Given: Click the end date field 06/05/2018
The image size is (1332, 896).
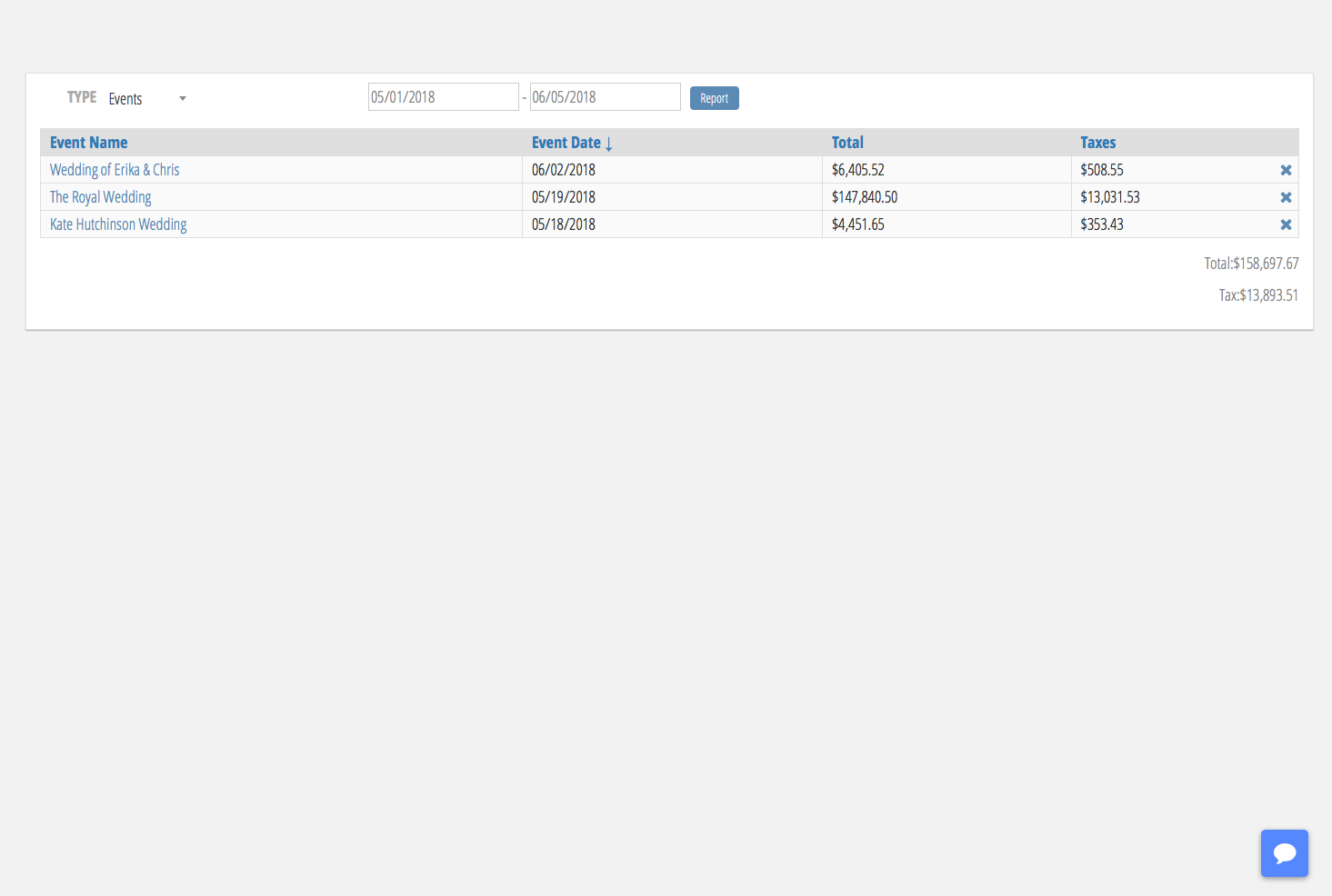Looking at the screenshot, I should (x=605, y=97).
